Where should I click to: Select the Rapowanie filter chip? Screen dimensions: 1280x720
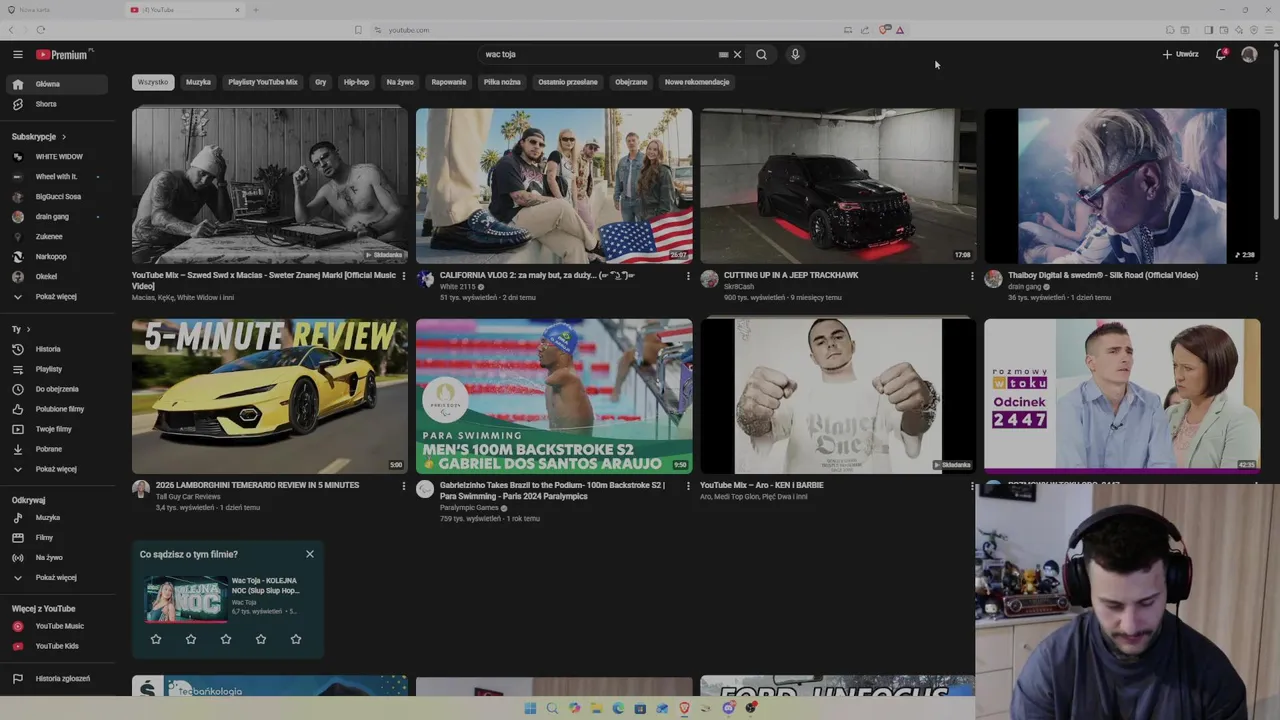(449, 82)
